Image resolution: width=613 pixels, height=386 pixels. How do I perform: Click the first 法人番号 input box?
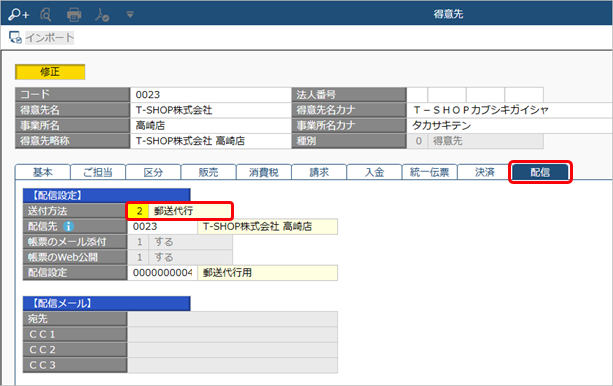(417, 95)
